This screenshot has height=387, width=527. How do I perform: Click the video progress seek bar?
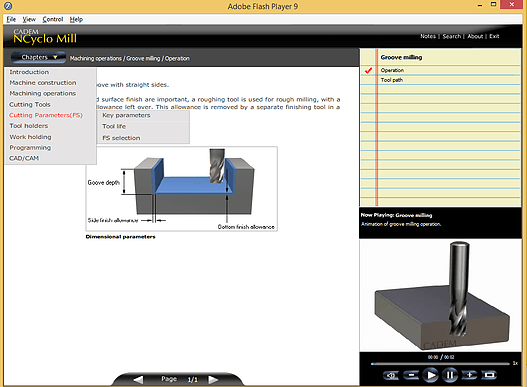[440, 363]
